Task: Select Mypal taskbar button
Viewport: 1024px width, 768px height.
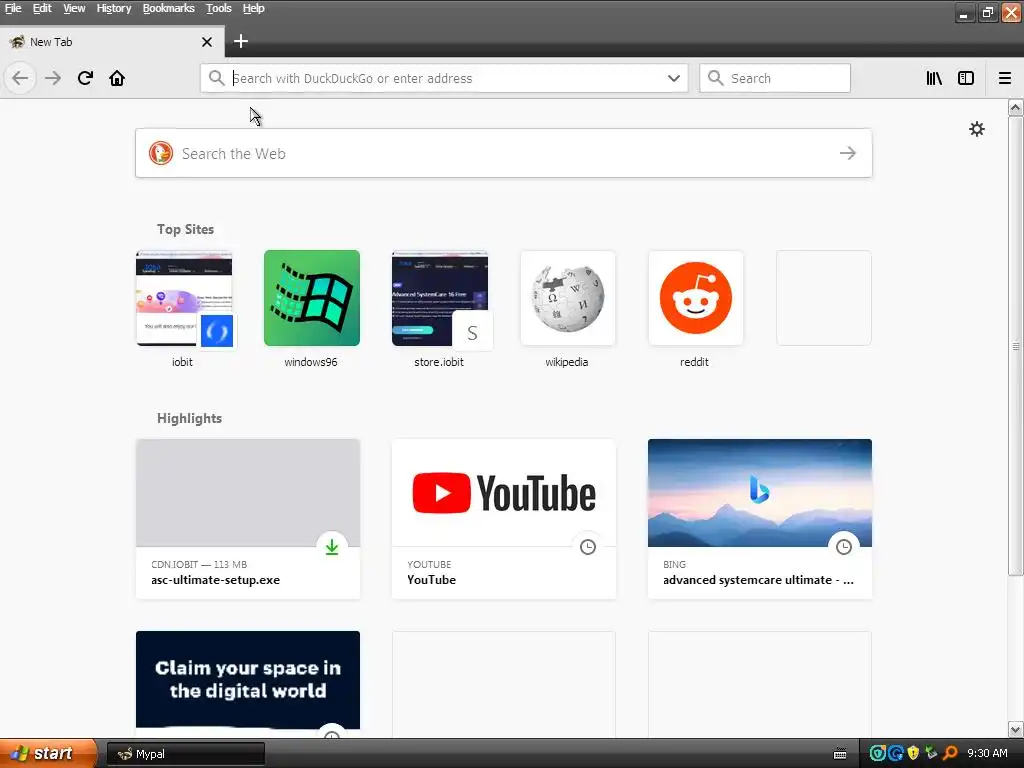Action: click(x=185, y=754)
